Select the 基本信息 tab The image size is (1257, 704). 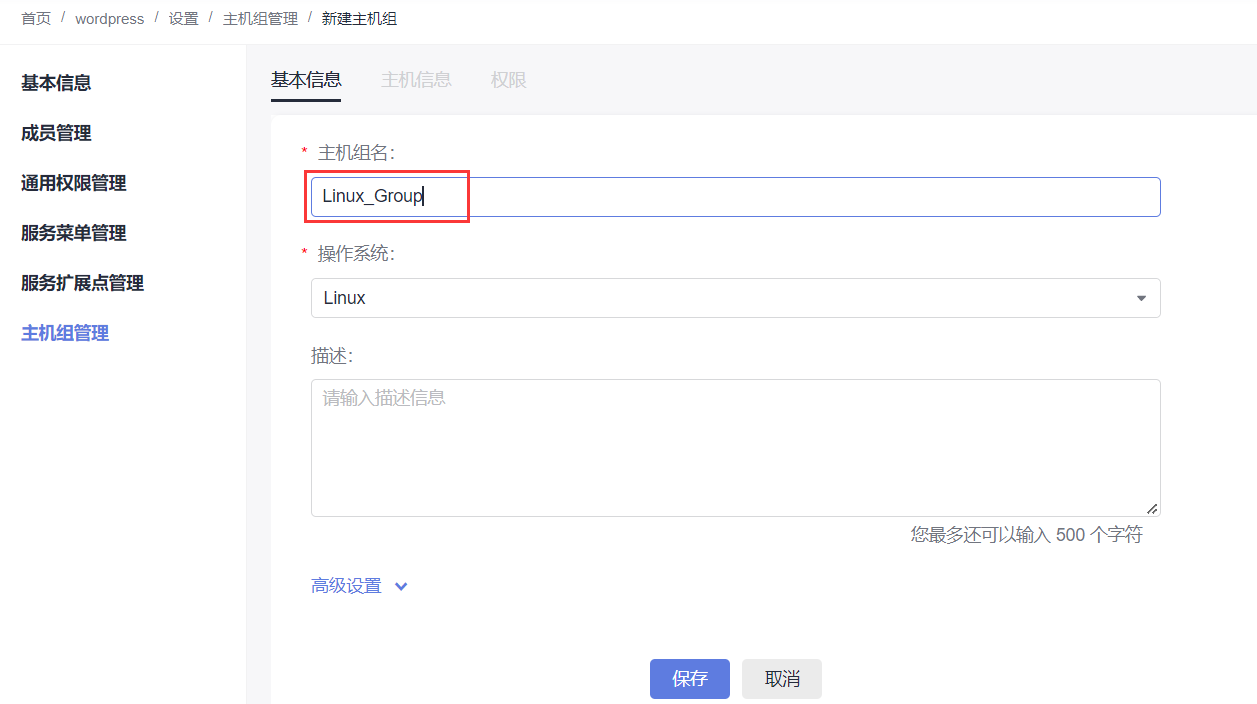(x=306, y=80)
